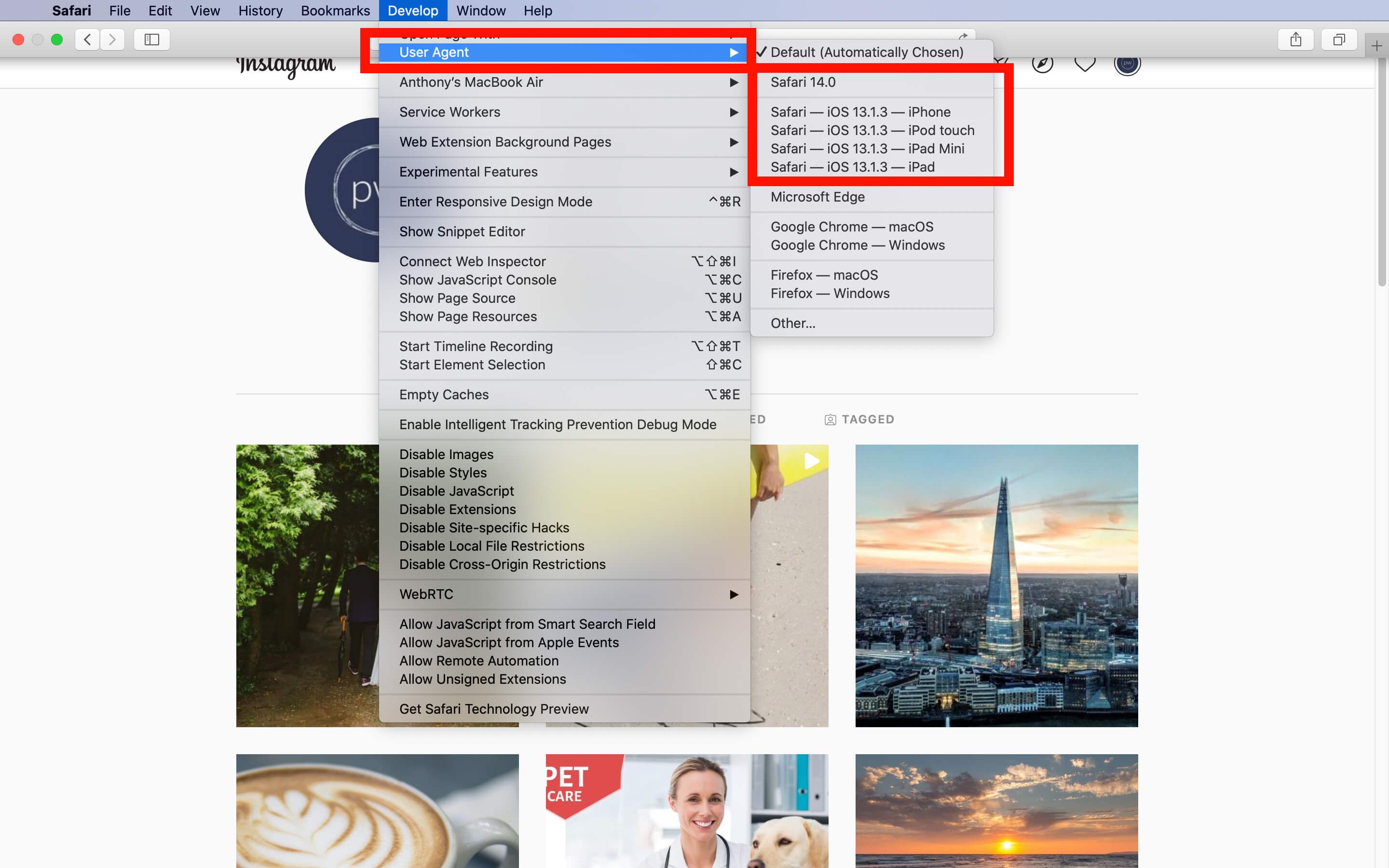The width and height of the screenshot is (1389, 868).
Task: Choose Start Element Selection
Action: pos(564,365)
